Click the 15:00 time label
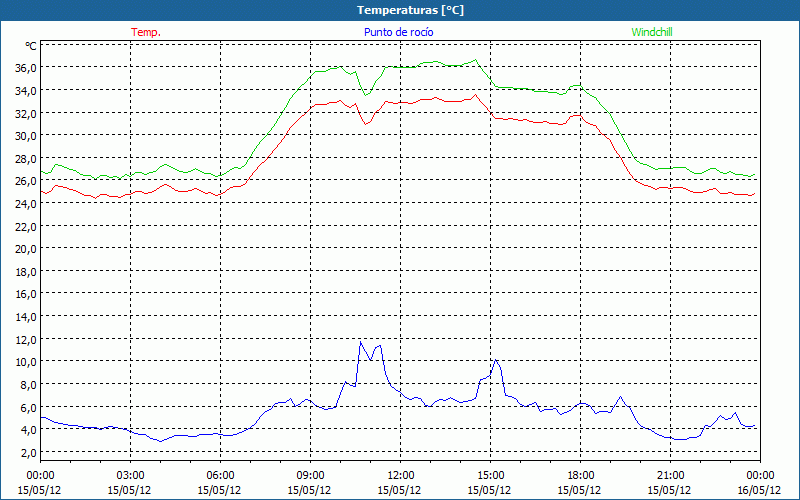The image size is (800, 500). point(490,475)
